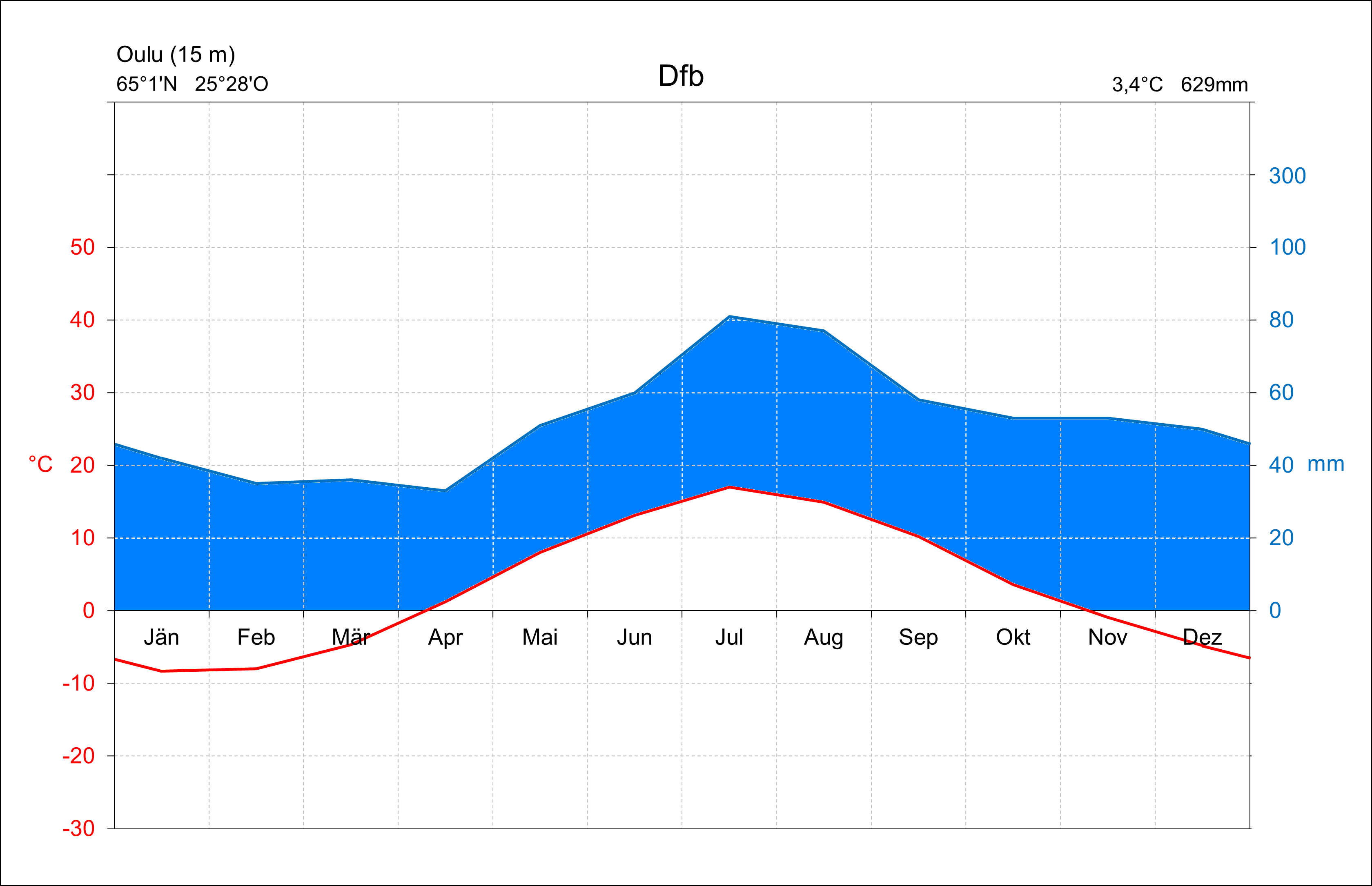Screen dimensions: 1372x886
Task: Click the coordinates text 65°1'N 25°28'O
Action: point(192,84)
